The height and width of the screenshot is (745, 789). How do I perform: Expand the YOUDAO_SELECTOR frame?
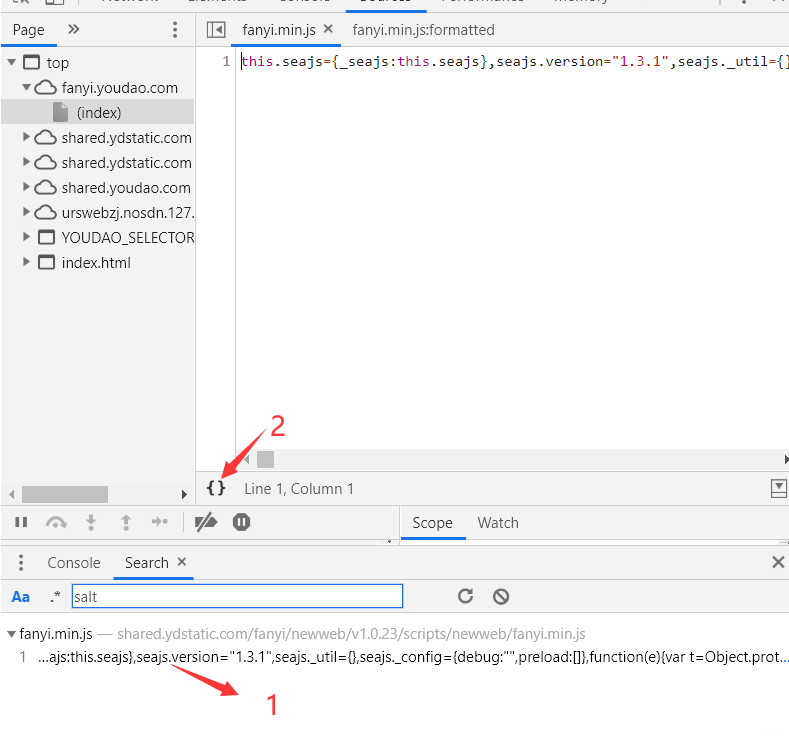coord(26,236)
